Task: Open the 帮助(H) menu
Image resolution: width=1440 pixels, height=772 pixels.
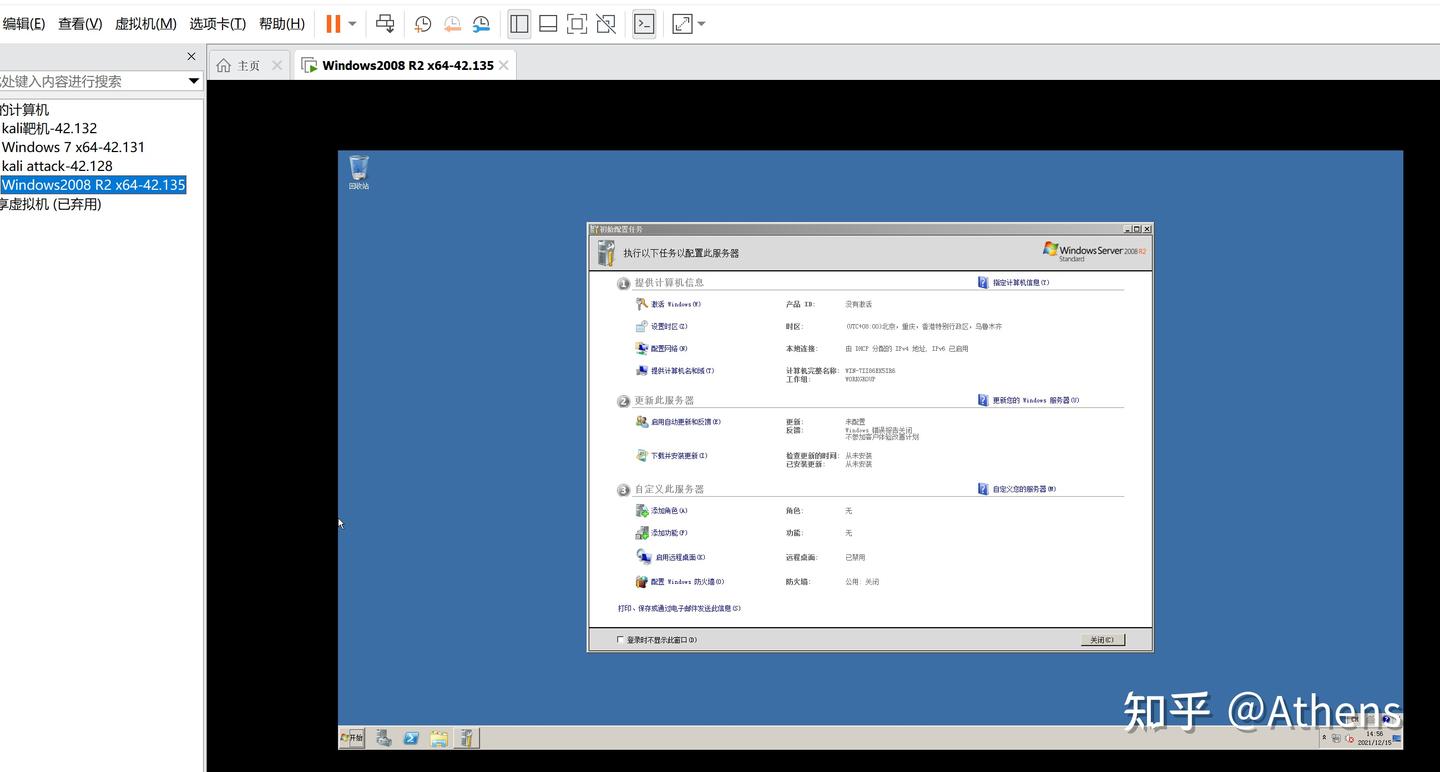Action: click(x=282, y=24)
